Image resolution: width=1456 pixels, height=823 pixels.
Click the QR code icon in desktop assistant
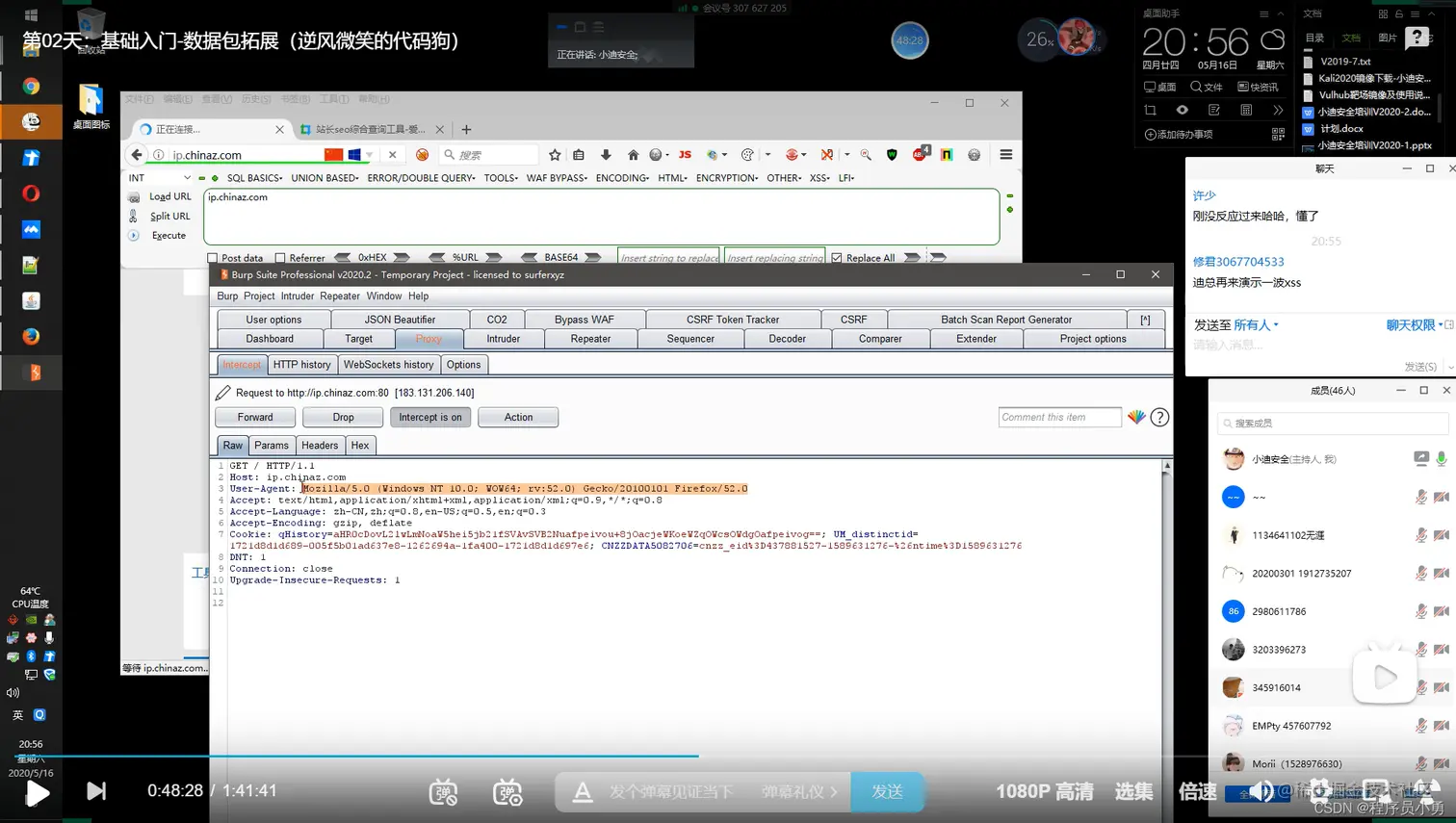tap(1278, 135)
